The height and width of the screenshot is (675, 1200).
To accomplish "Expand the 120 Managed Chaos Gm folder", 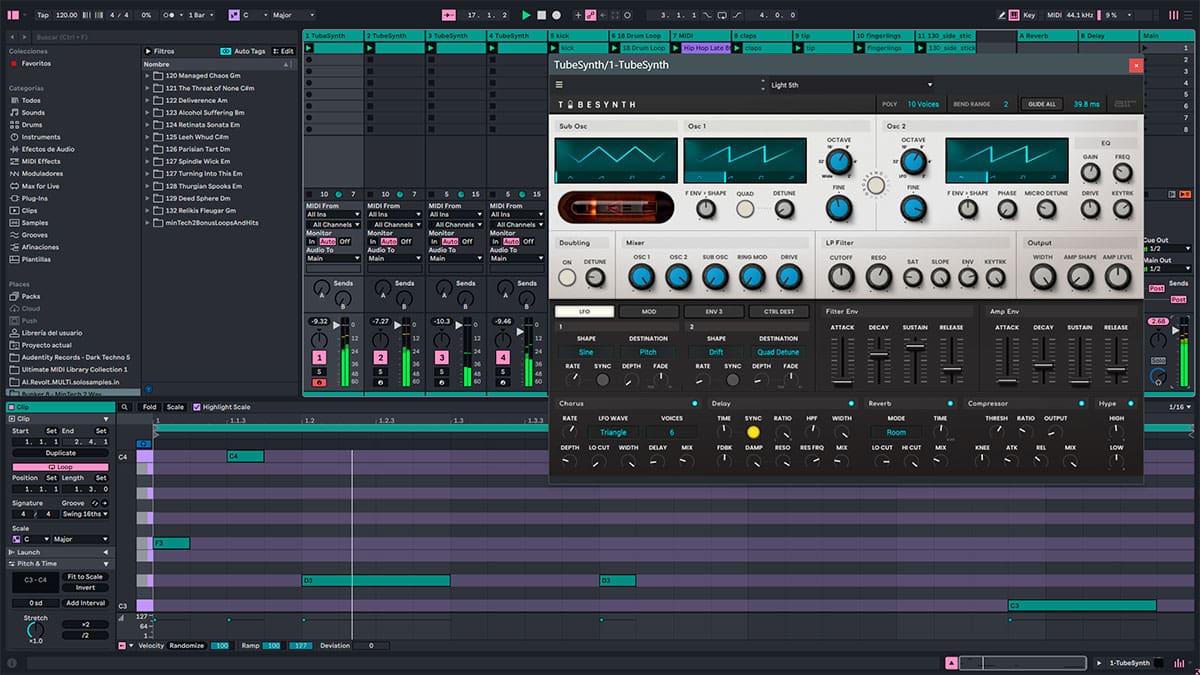I will point(147,76).
